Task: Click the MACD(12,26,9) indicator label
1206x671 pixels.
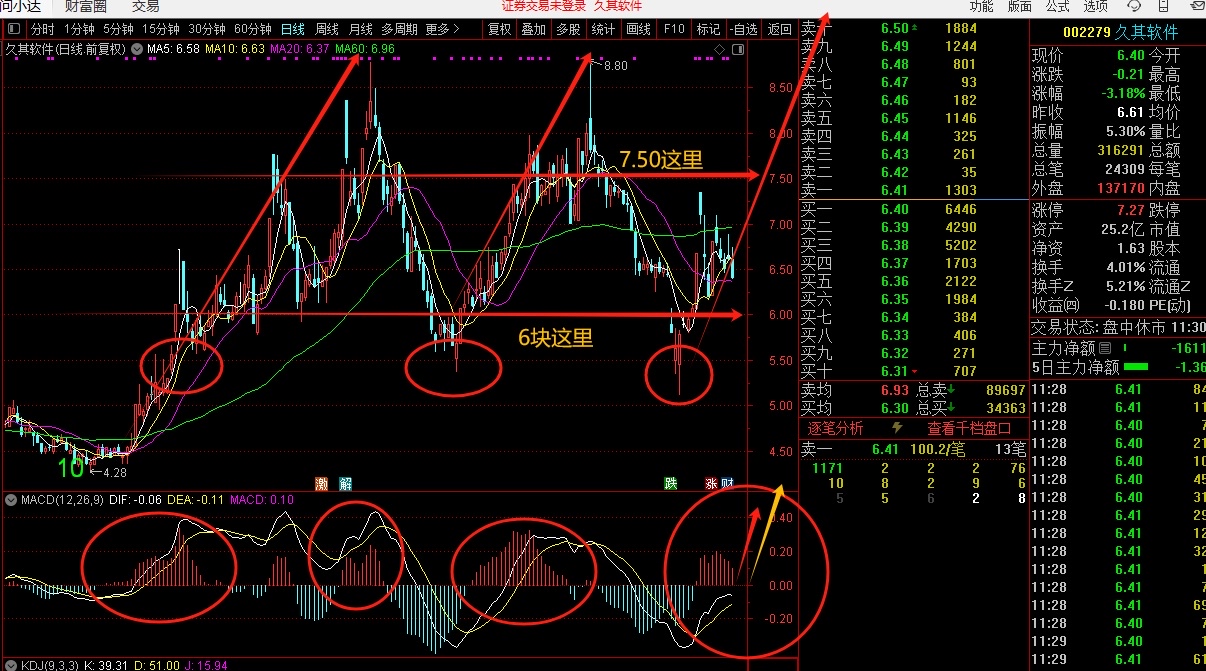Action: (x=62, y=499)
